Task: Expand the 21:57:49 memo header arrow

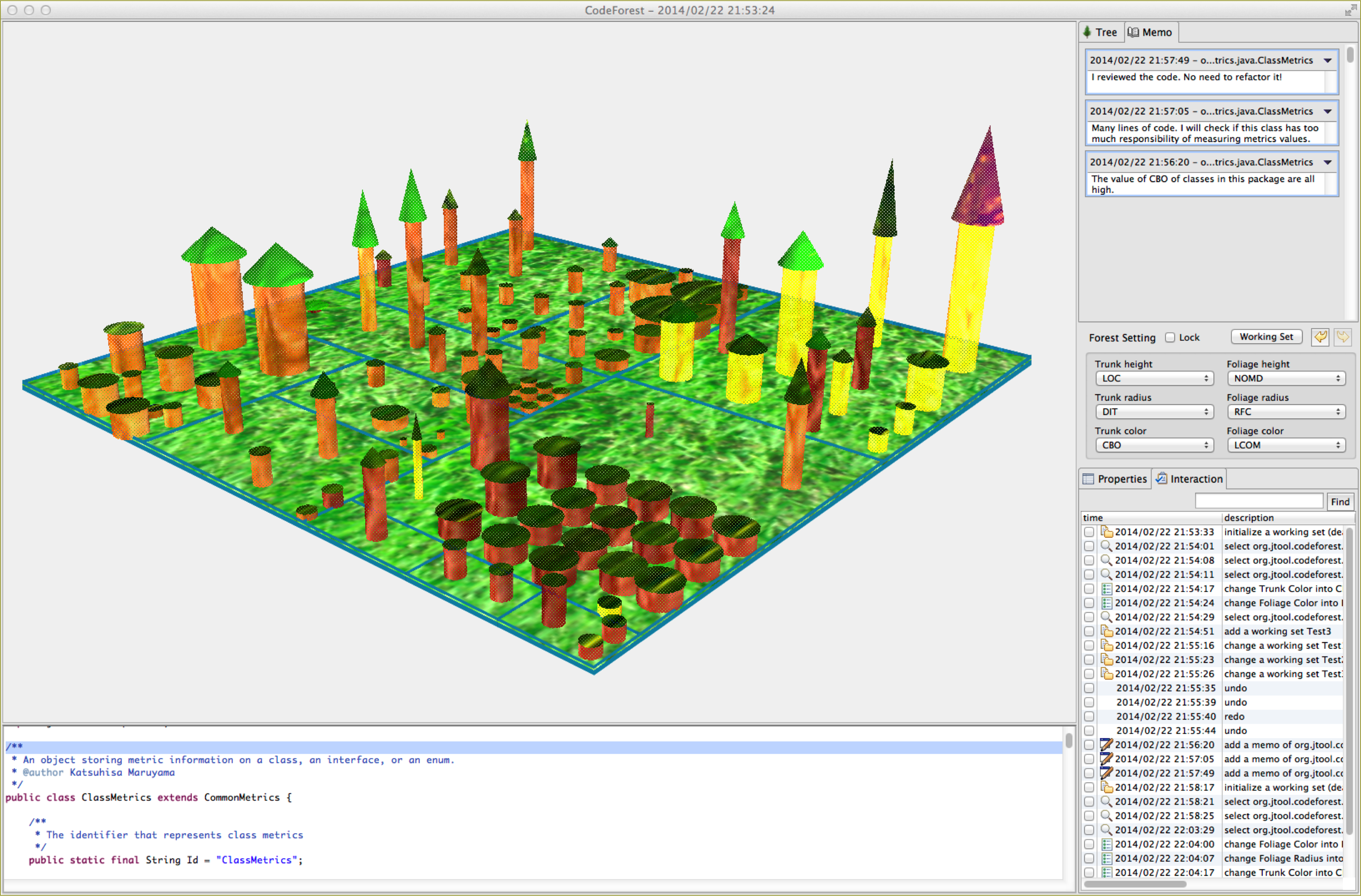Action: [1328, 61]
